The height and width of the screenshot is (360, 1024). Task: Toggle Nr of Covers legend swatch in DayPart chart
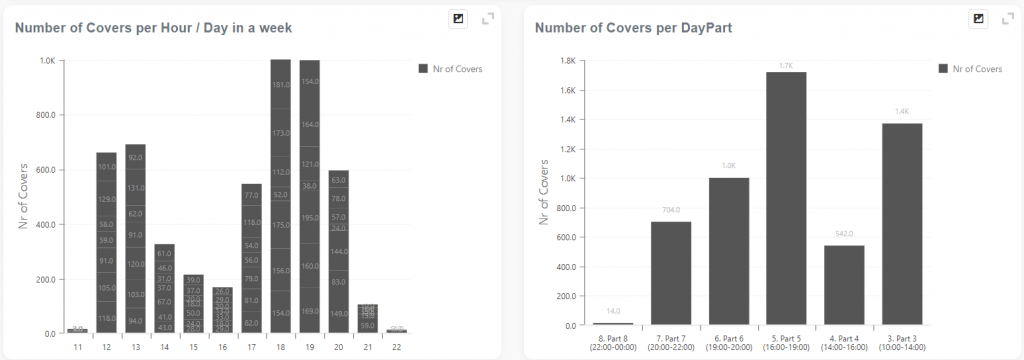coord(942,69)
